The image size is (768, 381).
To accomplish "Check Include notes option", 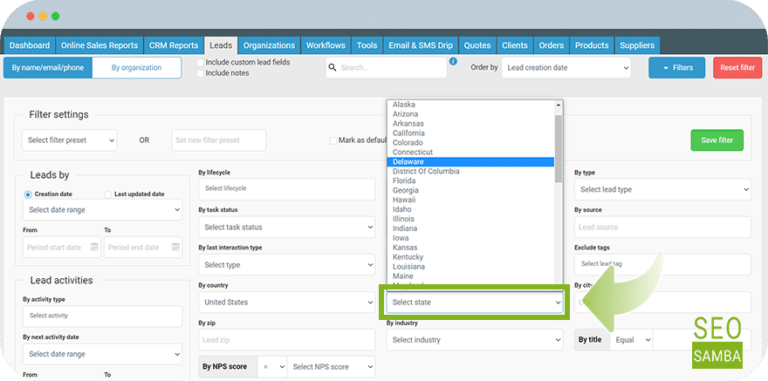I will [x=200, y=73].
